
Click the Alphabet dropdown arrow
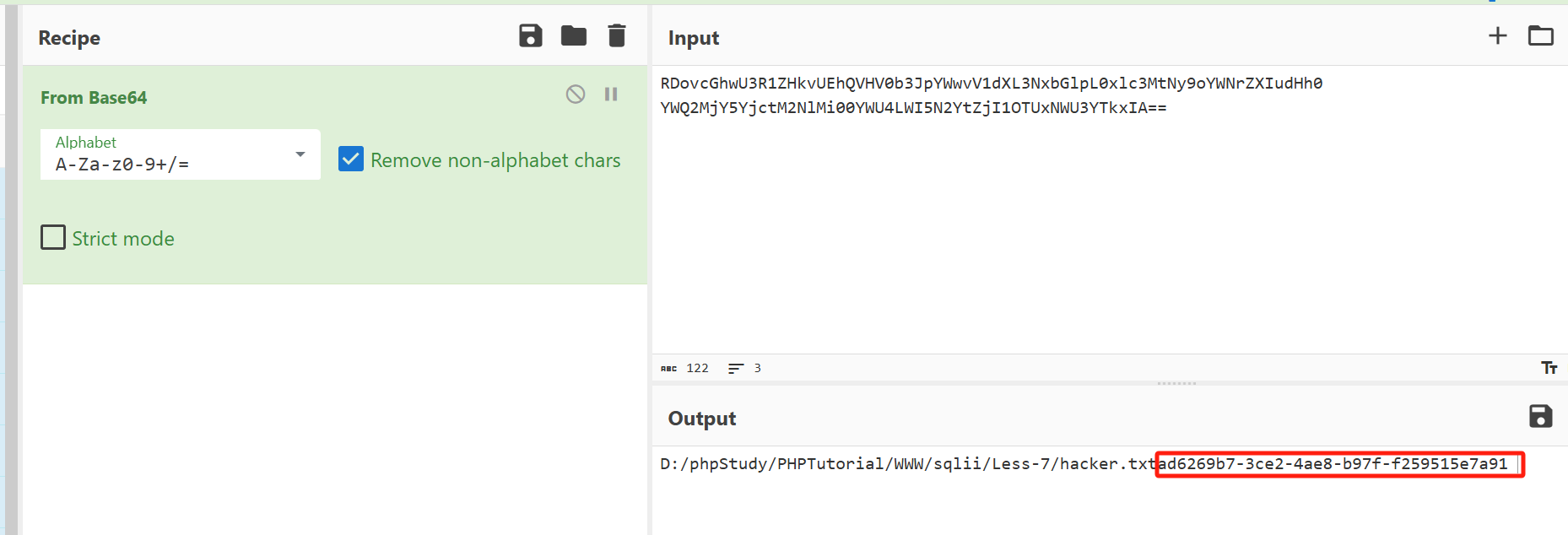coord(300,154)
